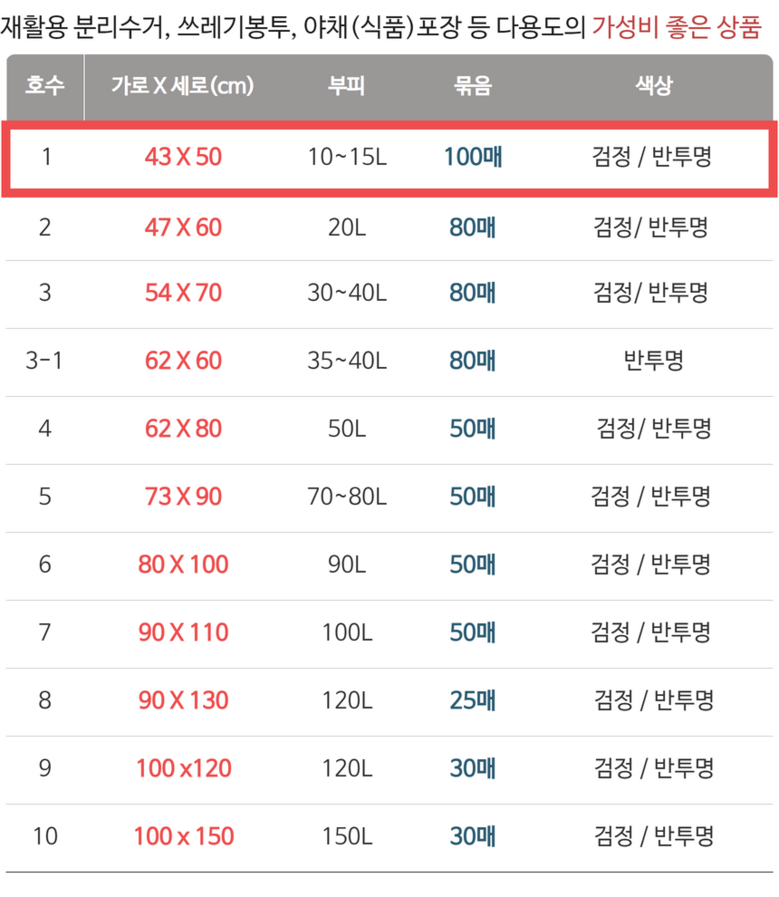Click the 43 X 50 size cell
This screenshot has height=897, width=779.
[x=183, y=158]
